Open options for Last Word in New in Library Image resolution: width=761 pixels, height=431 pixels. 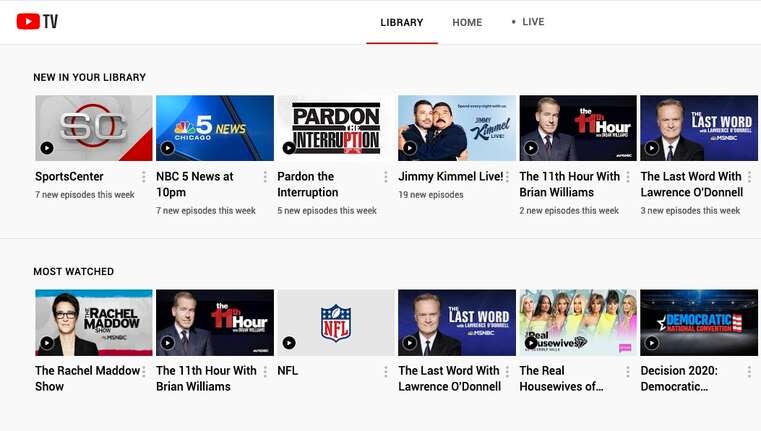[749, 177]
